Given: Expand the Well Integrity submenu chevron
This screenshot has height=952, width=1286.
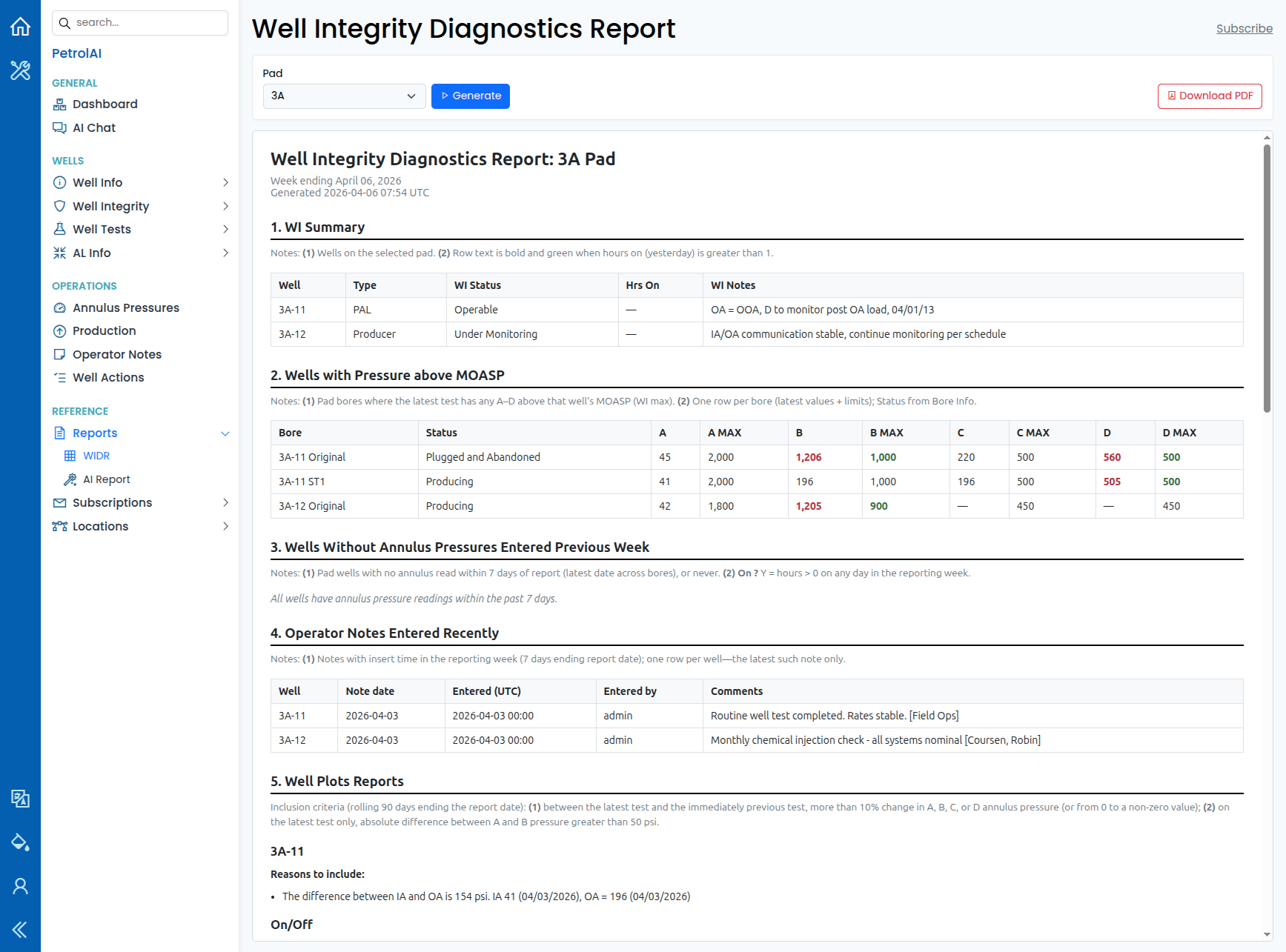Looking at the screenshot, I should 225,206.
